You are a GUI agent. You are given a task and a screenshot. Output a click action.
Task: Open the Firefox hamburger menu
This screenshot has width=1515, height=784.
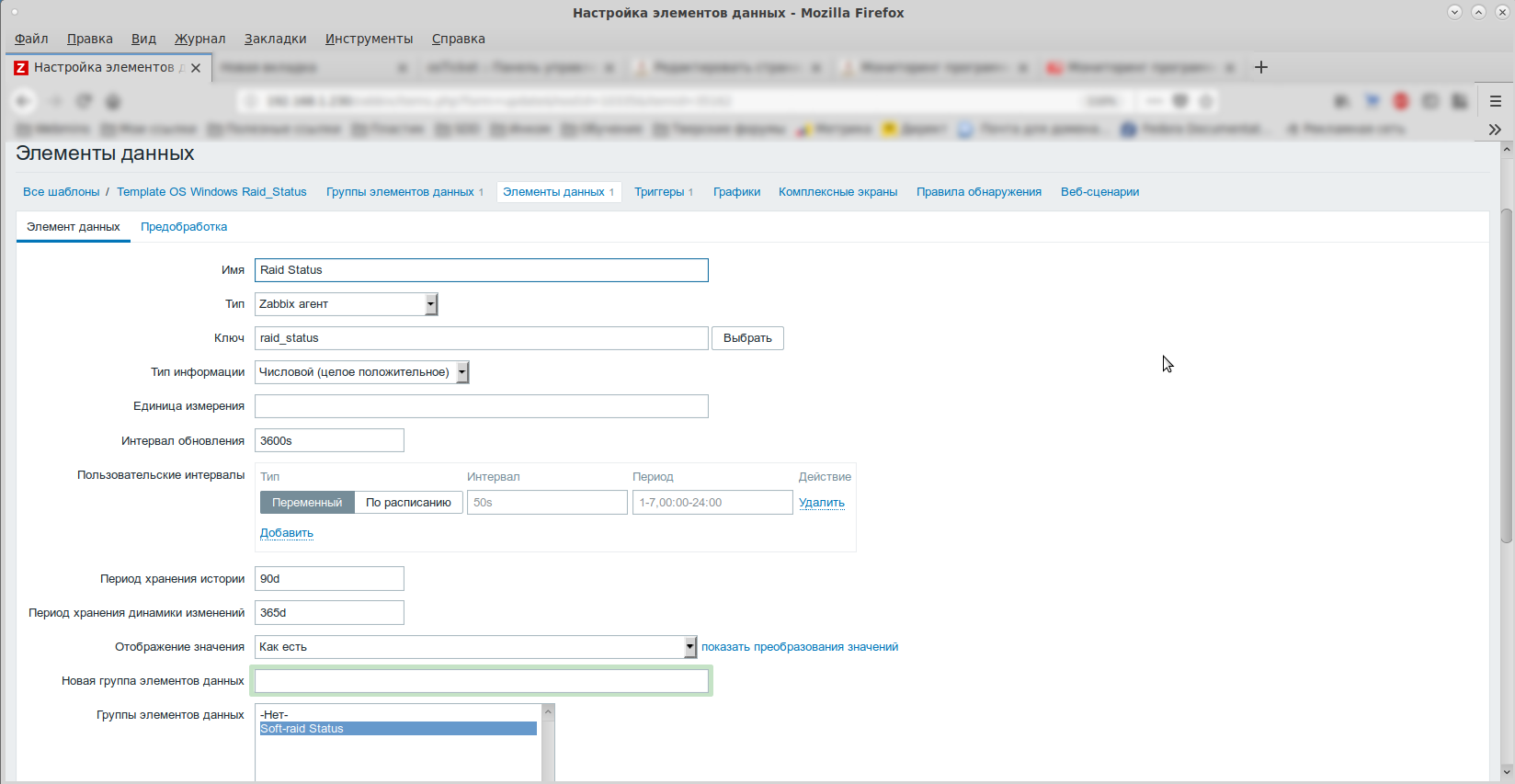(x=1496, y=101)
